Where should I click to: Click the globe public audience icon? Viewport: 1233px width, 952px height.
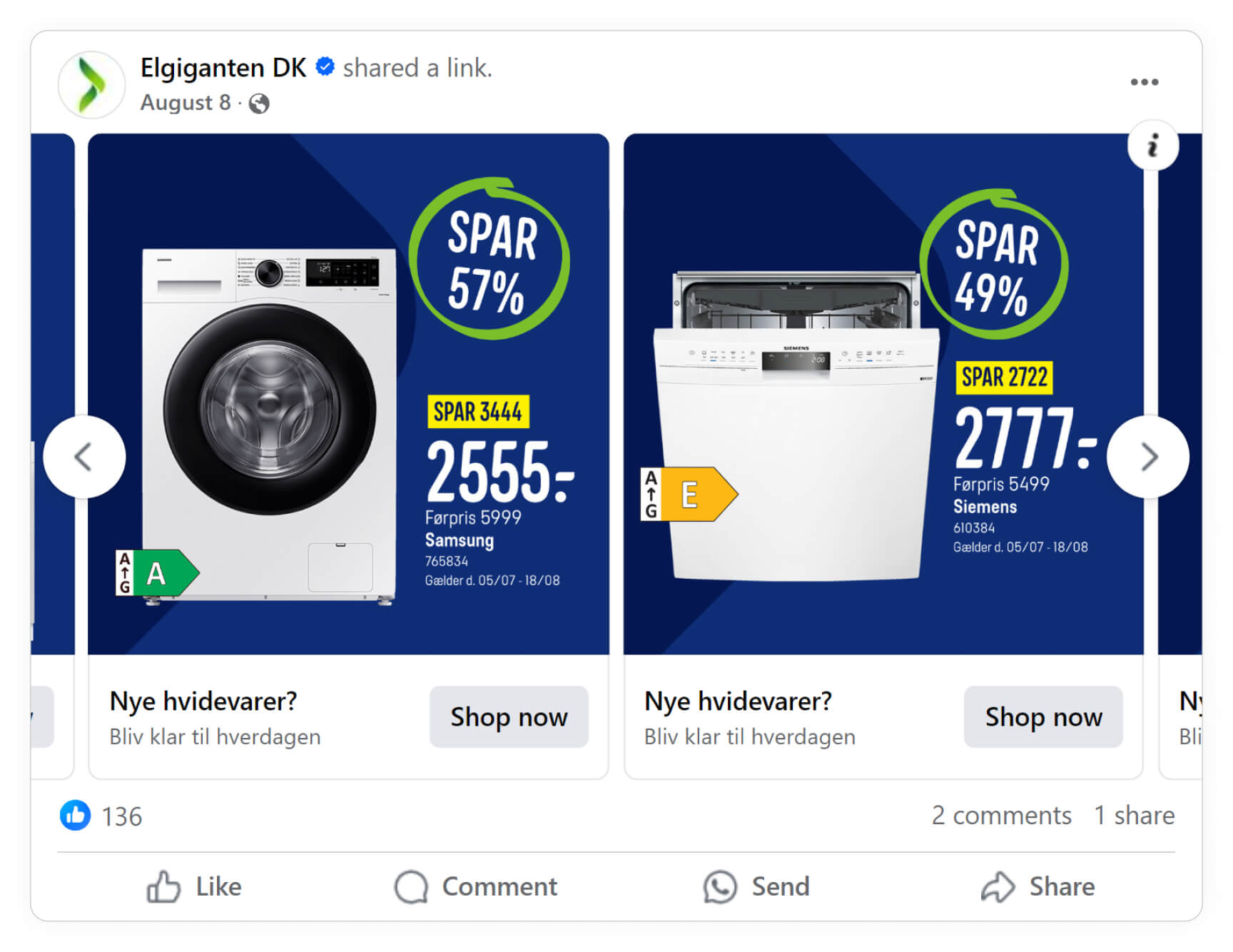pos(259,103)
